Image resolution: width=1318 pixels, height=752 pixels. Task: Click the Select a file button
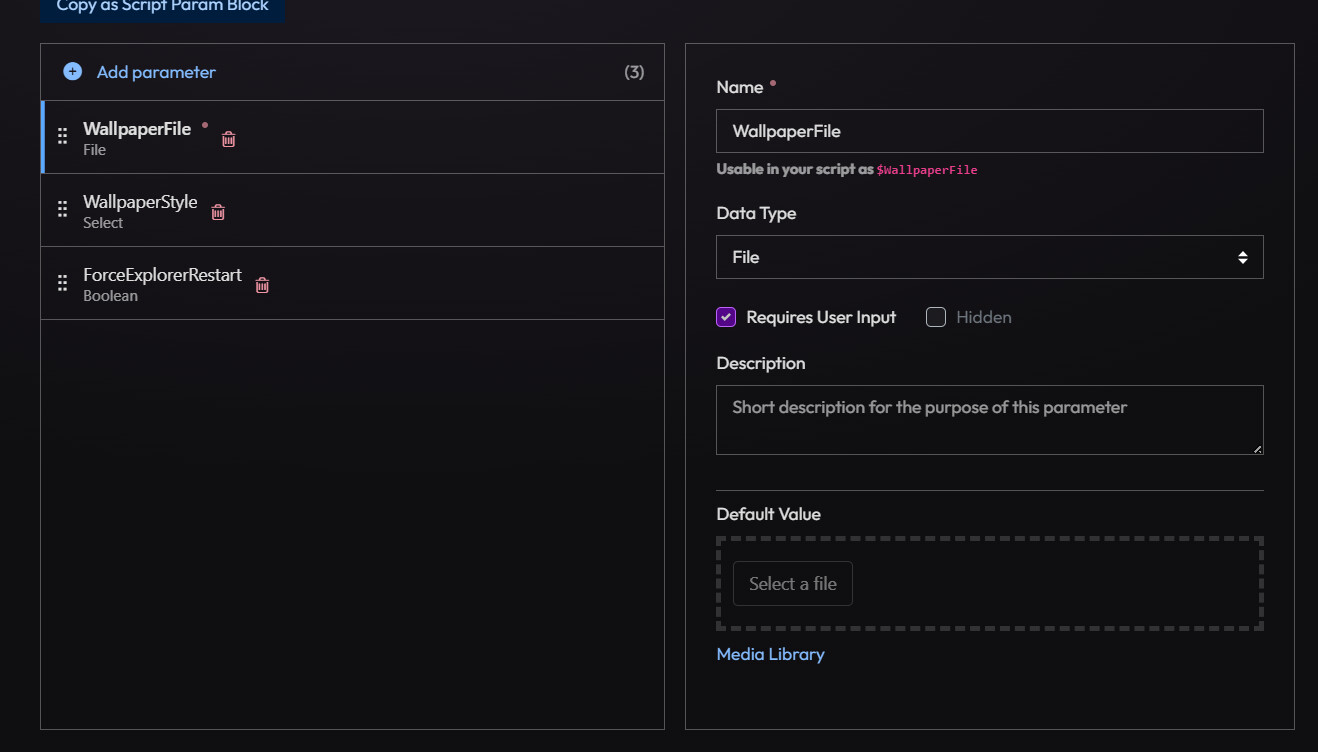tap(793, 584)
